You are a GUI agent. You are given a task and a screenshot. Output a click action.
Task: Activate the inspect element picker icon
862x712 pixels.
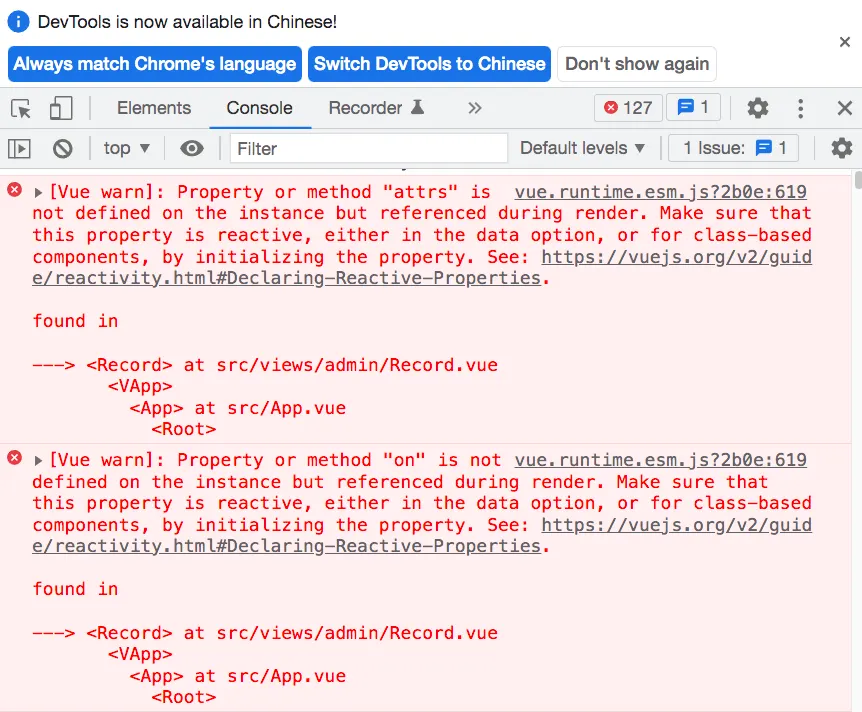pyautogui.click(x=21, y=108)
